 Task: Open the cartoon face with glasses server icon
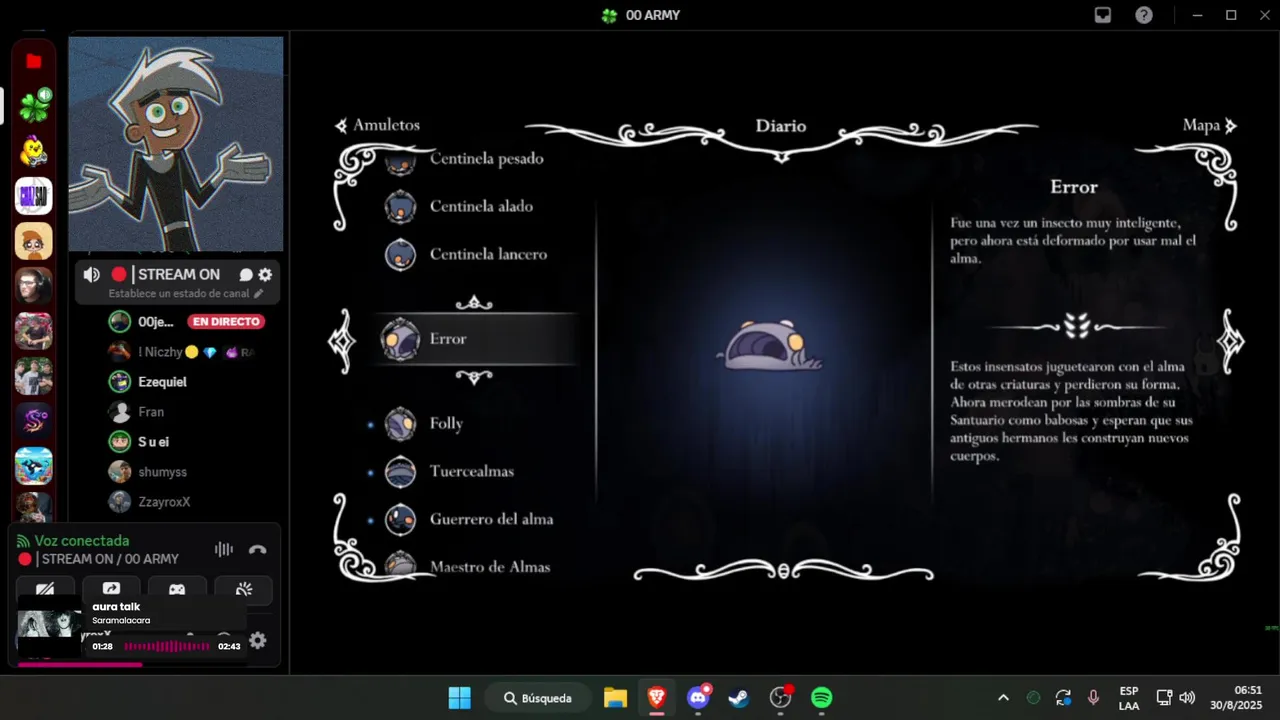(x=33, y=241)
